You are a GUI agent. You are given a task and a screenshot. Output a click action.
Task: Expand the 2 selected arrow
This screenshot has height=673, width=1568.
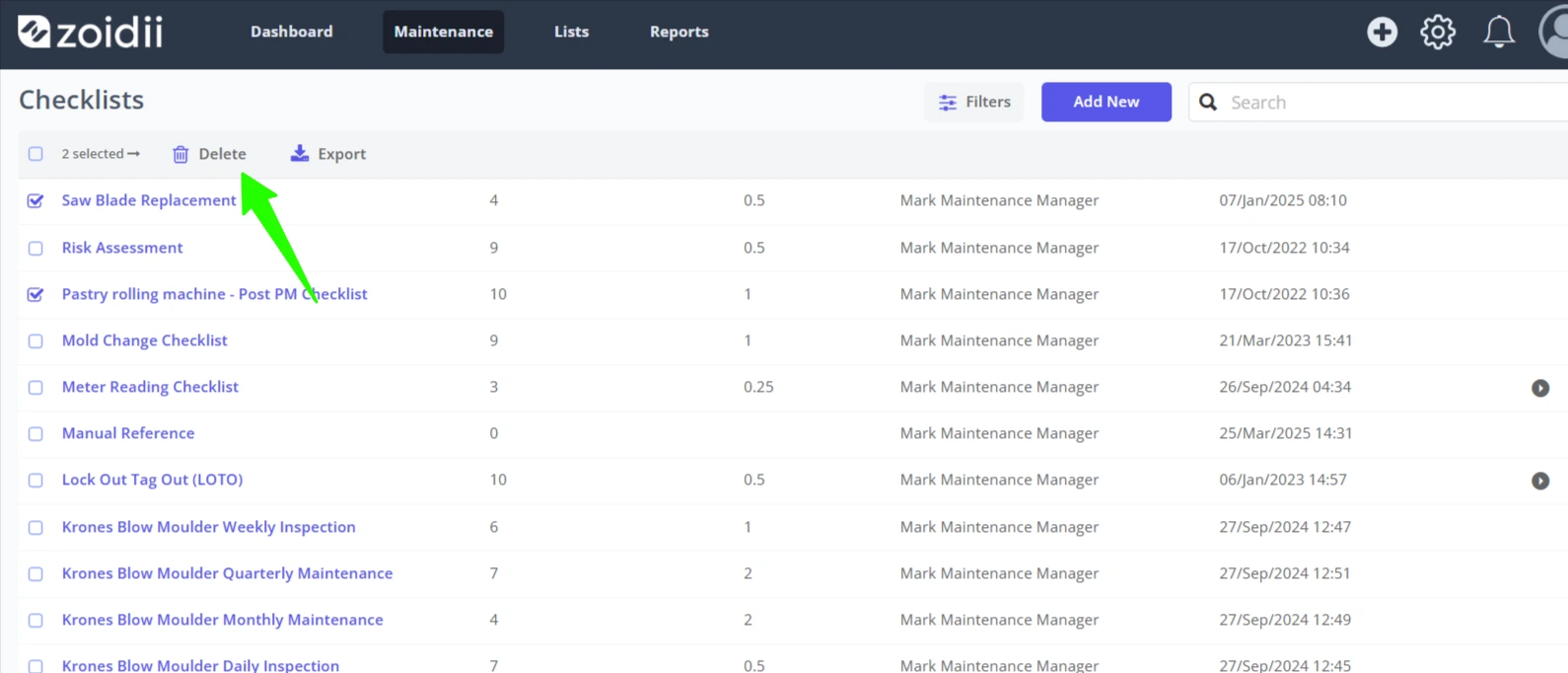134,154
